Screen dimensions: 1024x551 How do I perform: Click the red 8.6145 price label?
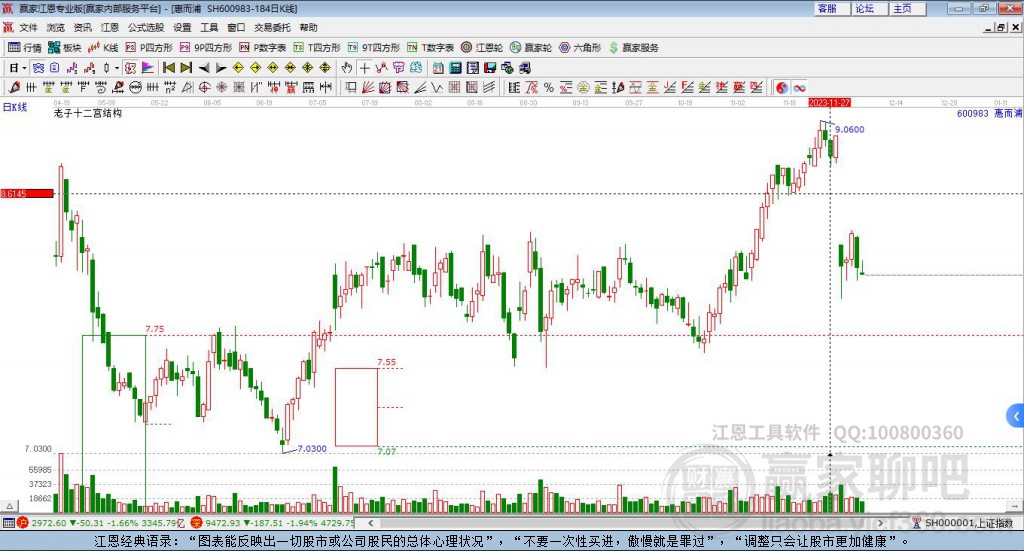coord(27,194)
